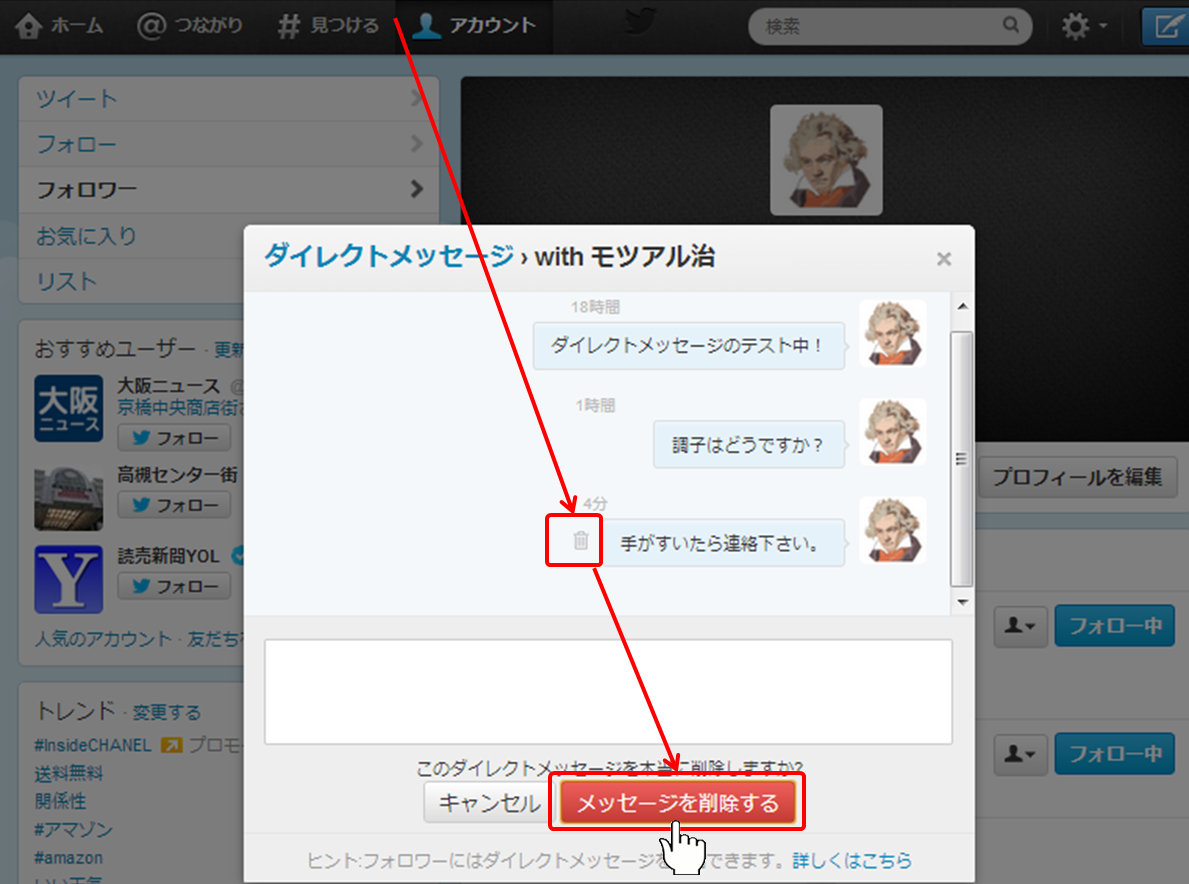This screenshot has width=1189, height=884.
Task: Toggle the second フォロー中 button
Action: tap(1114, 753)
